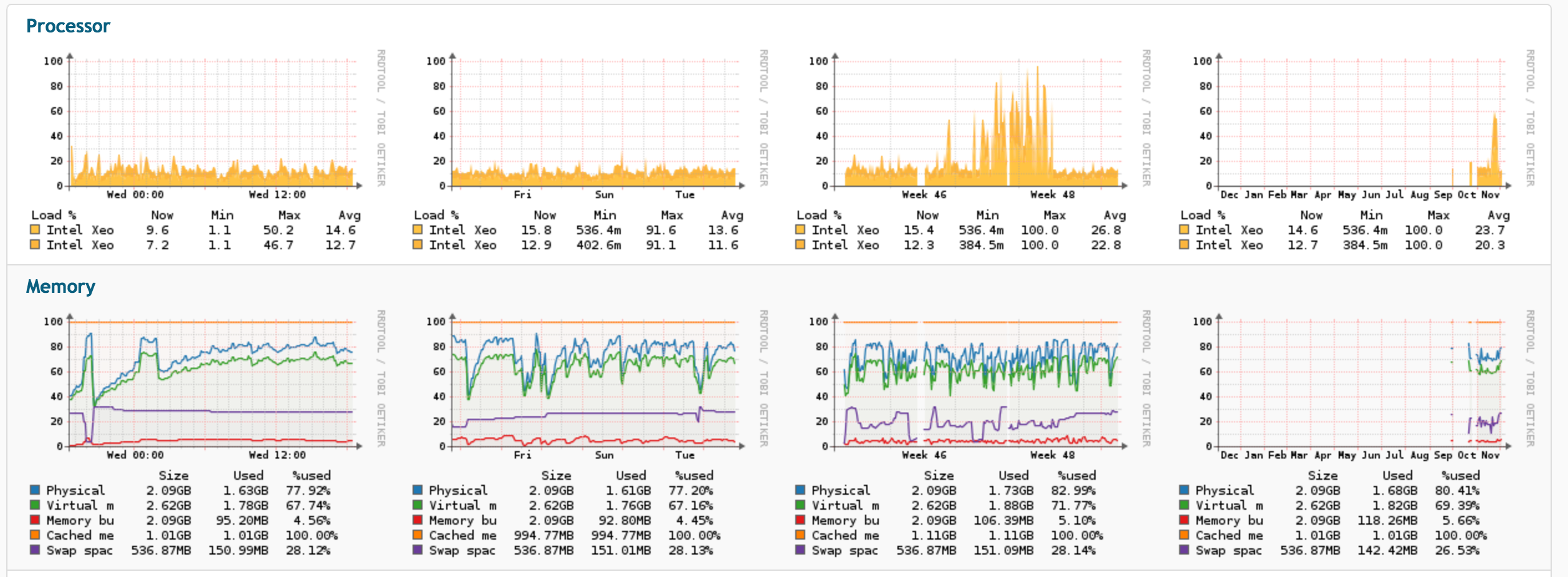Screen dimensions: 1568x577
Task: Click the purple Swap swatch beside 28.13%
Action: (418, 550)
